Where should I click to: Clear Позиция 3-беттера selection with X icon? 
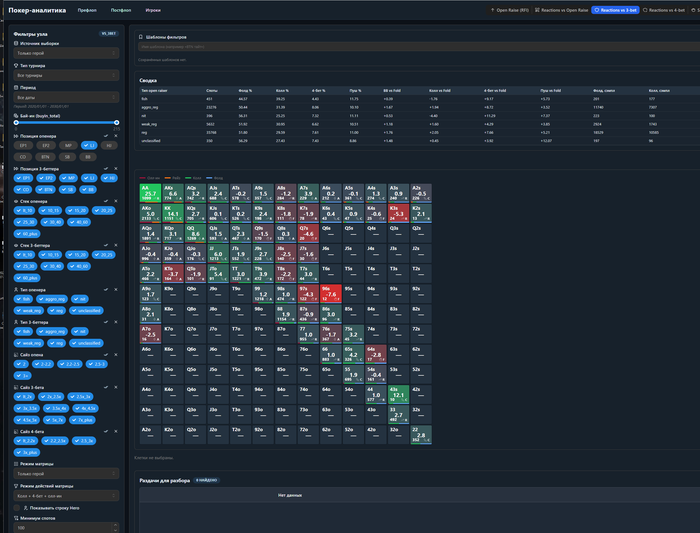click(116, 169)
